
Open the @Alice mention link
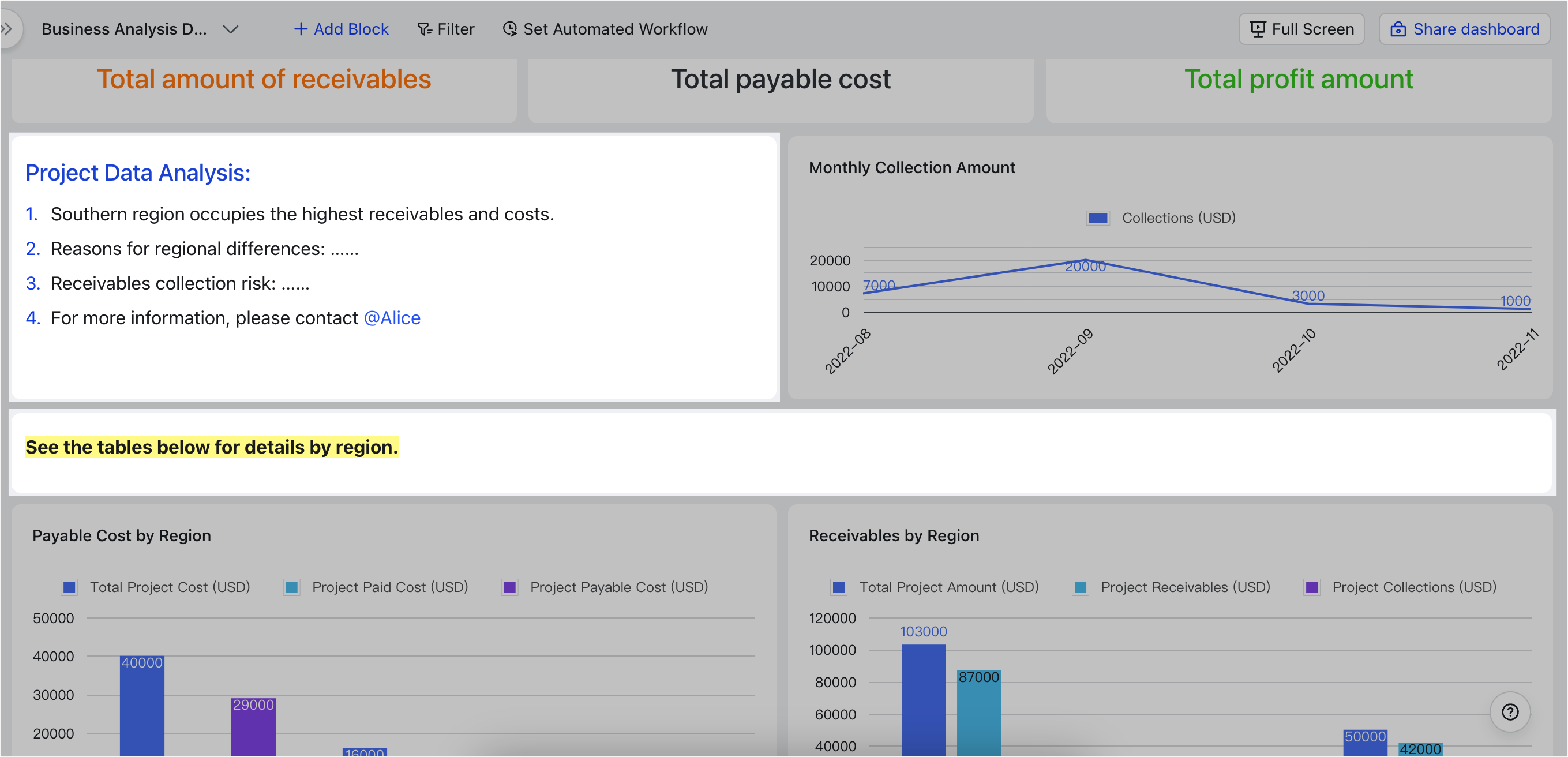(392, 318)
